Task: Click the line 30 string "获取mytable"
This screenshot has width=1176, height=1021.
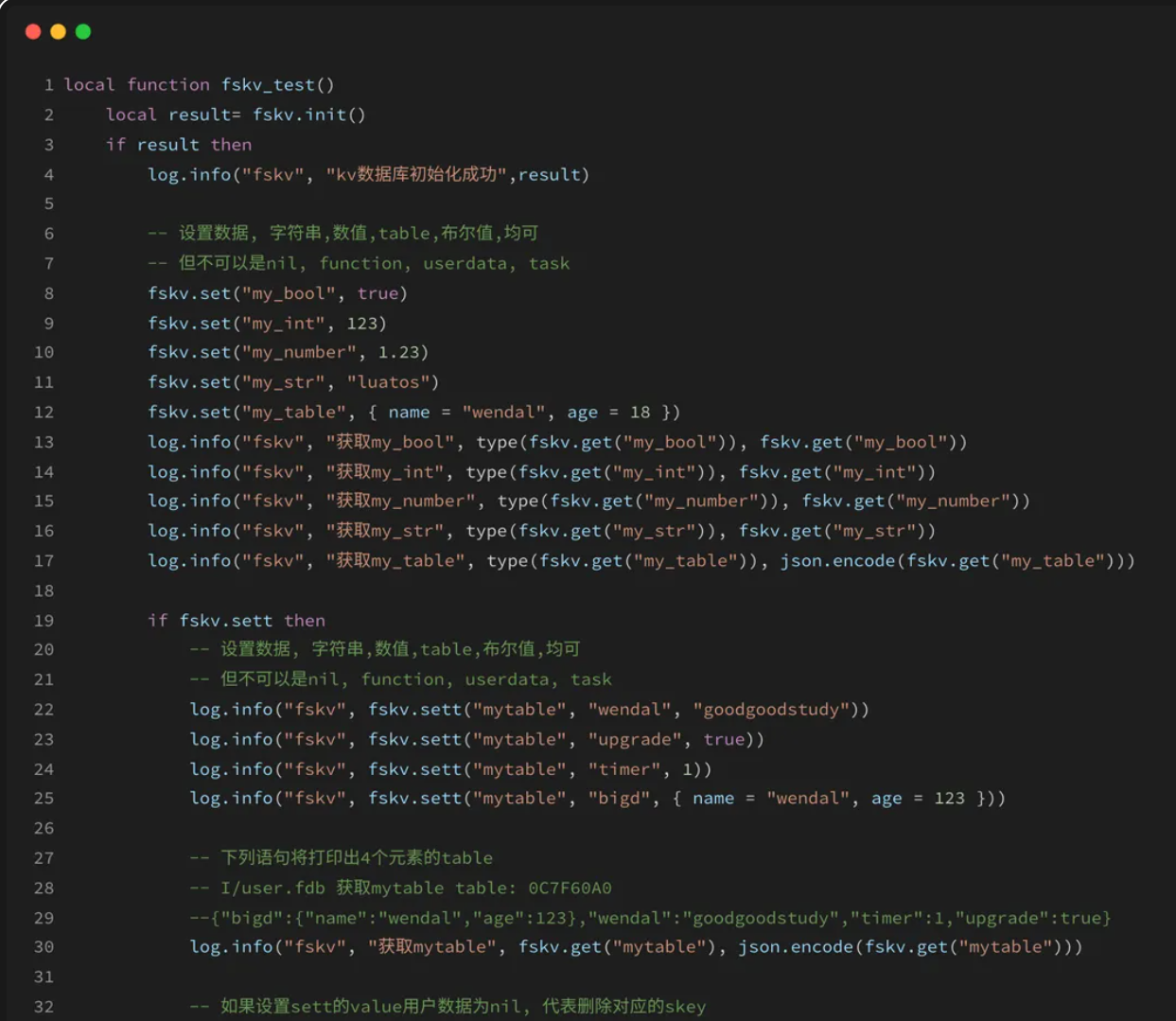Action: pyautogui.click(x=430, y=947)
